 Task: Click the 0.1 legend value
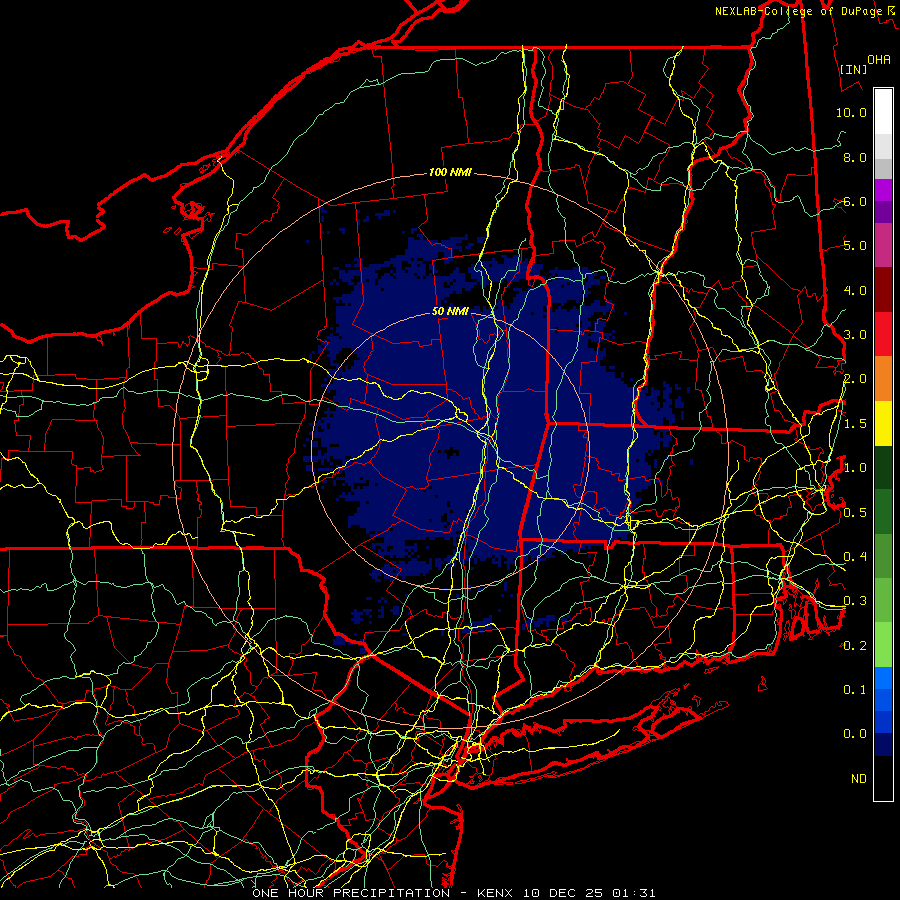[x=855, y=690]
